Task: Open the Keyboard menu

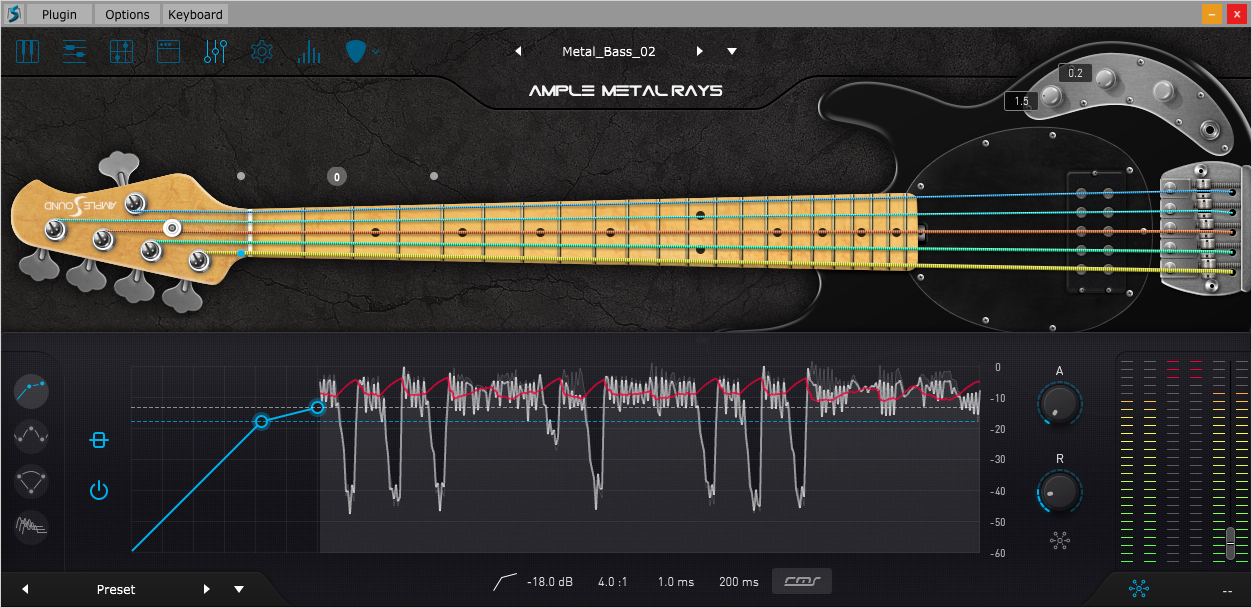Action: (x=195, y=14)
